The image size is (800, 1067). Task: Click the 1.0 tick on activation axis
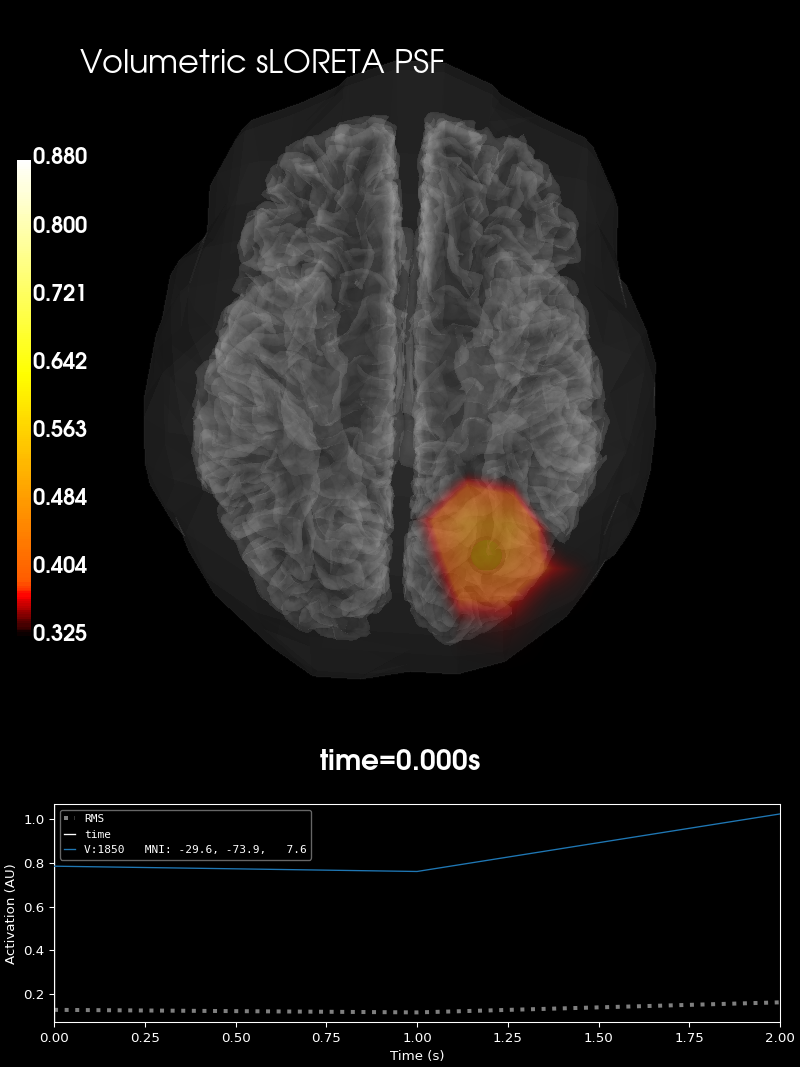coord(34,819)
